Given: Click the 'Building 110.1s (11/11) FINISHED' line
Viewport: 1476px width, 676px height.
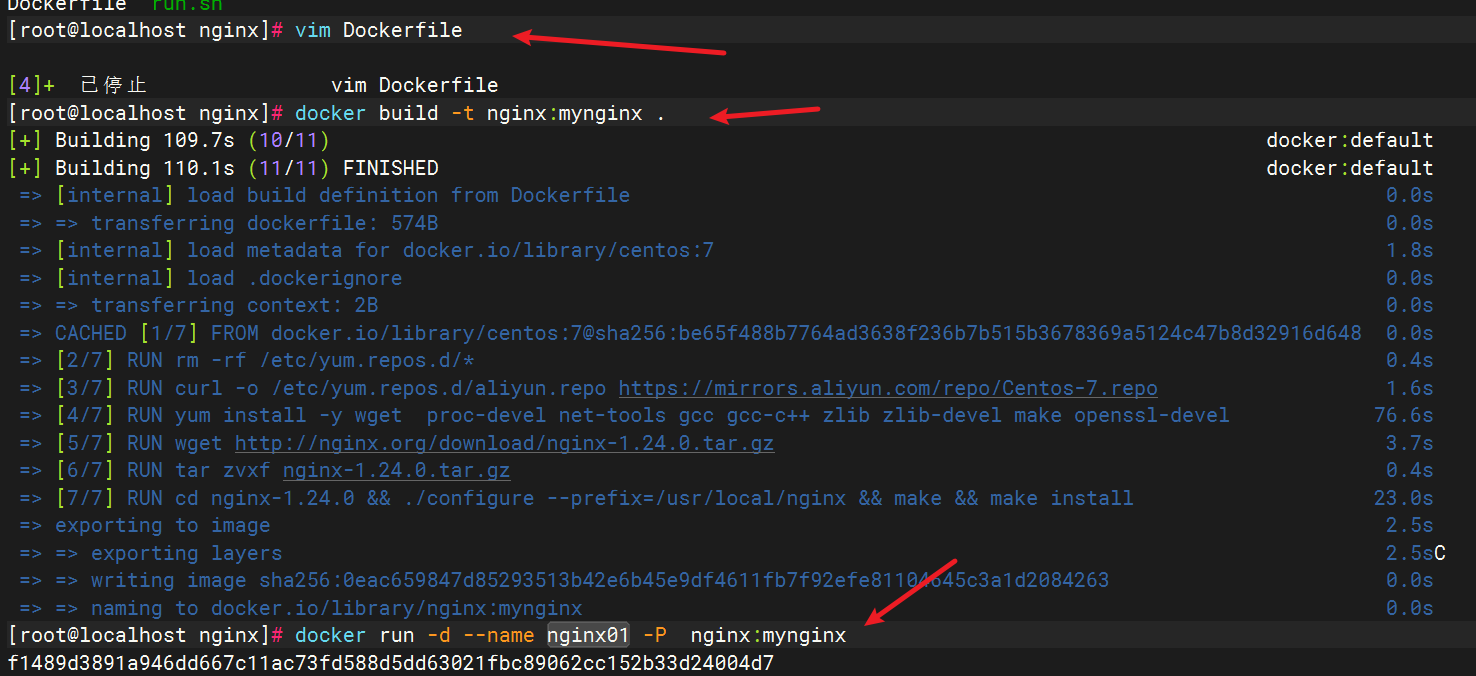Looking at the screenshot, I should point(222,168).
